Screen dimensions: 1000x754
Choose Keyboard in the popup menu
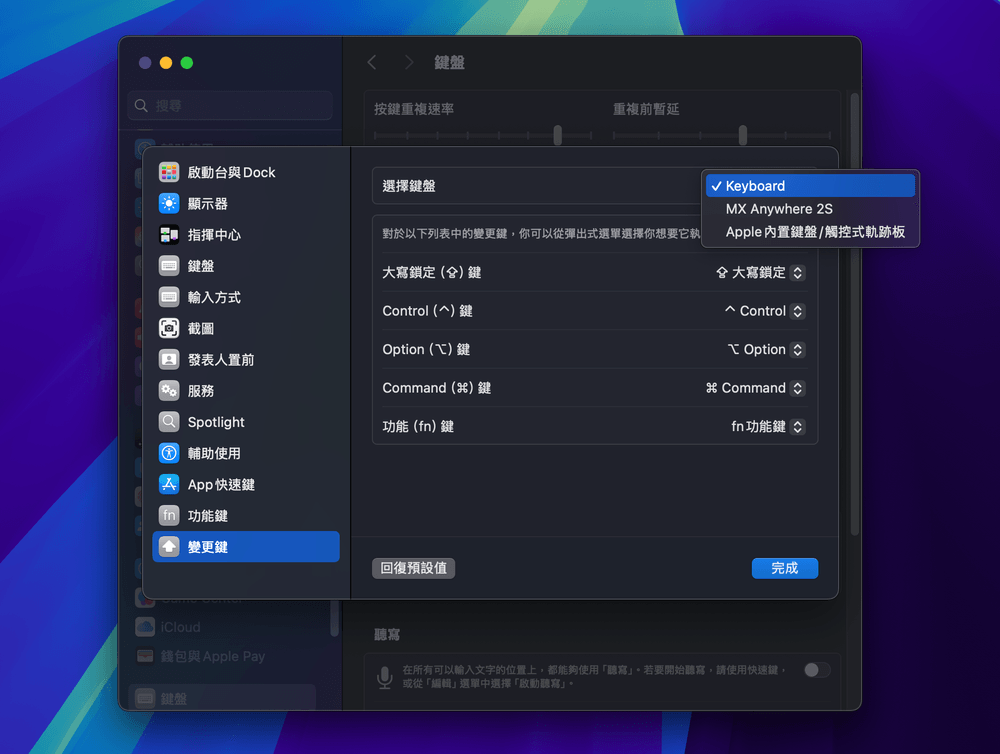(810, 186)
